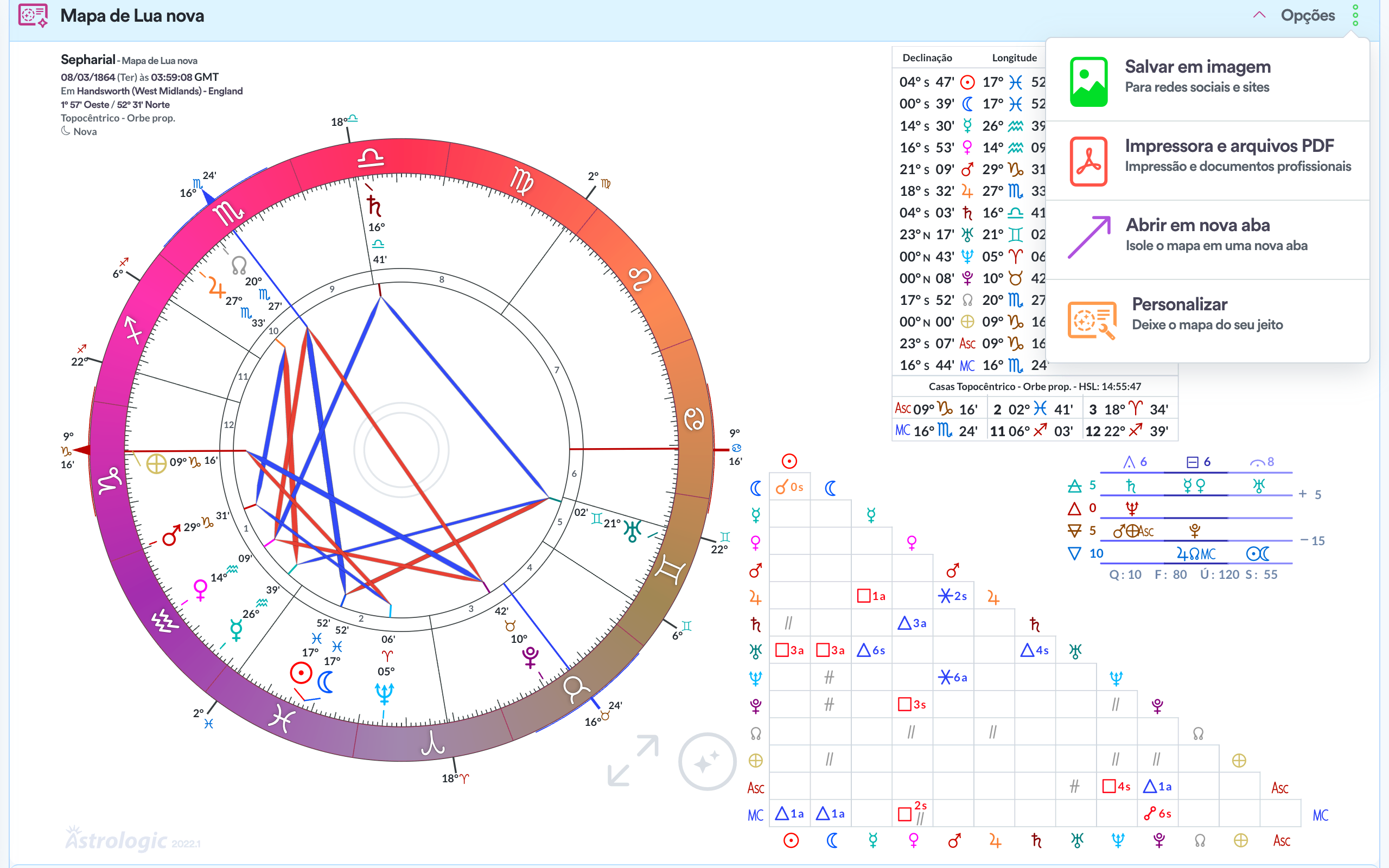Click the green three-dots options icon
This screenshot has width=1389, height=868.
click(x=1355, y=16)
